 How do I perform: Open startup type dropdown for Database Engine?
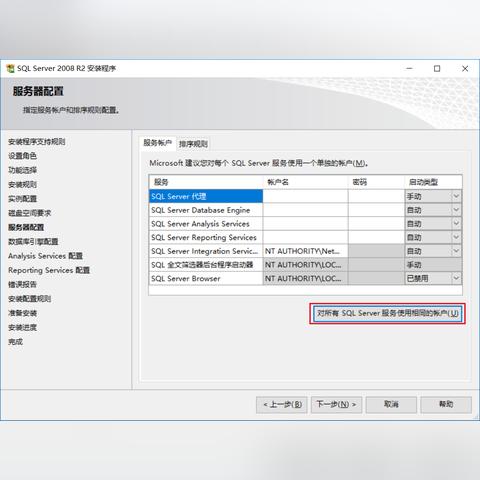tap(456, 210)
